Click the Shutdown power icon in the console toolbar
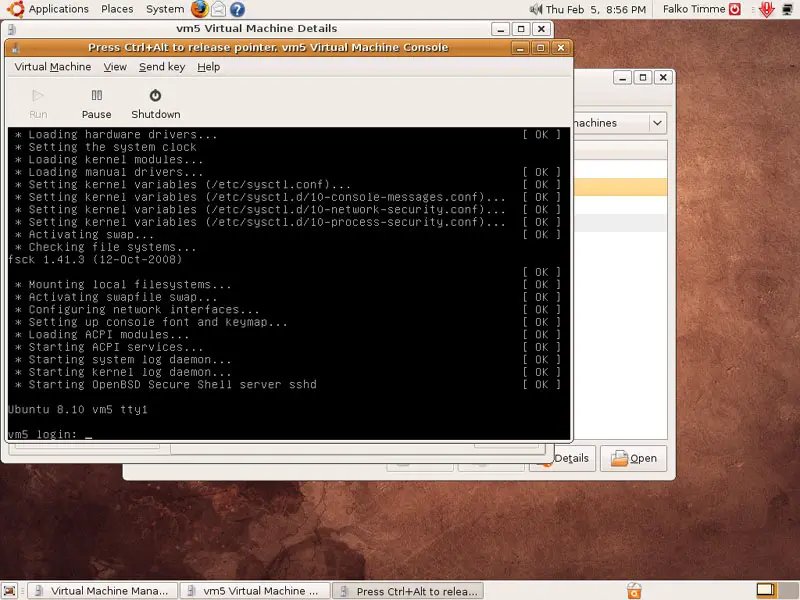Image resolution: width=800 pixels, height=600 pixels. click(155, 95)
